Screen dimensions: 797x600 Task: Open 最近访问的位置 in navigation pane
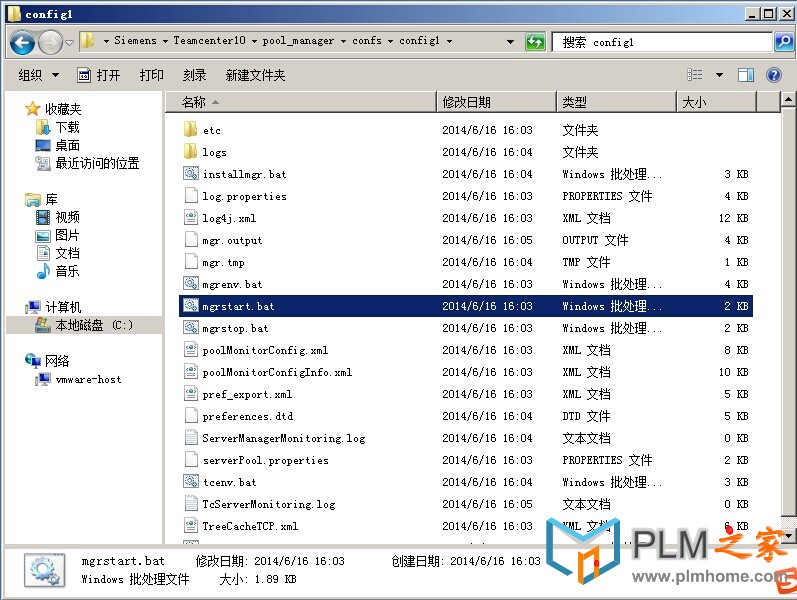coord(87,163)
